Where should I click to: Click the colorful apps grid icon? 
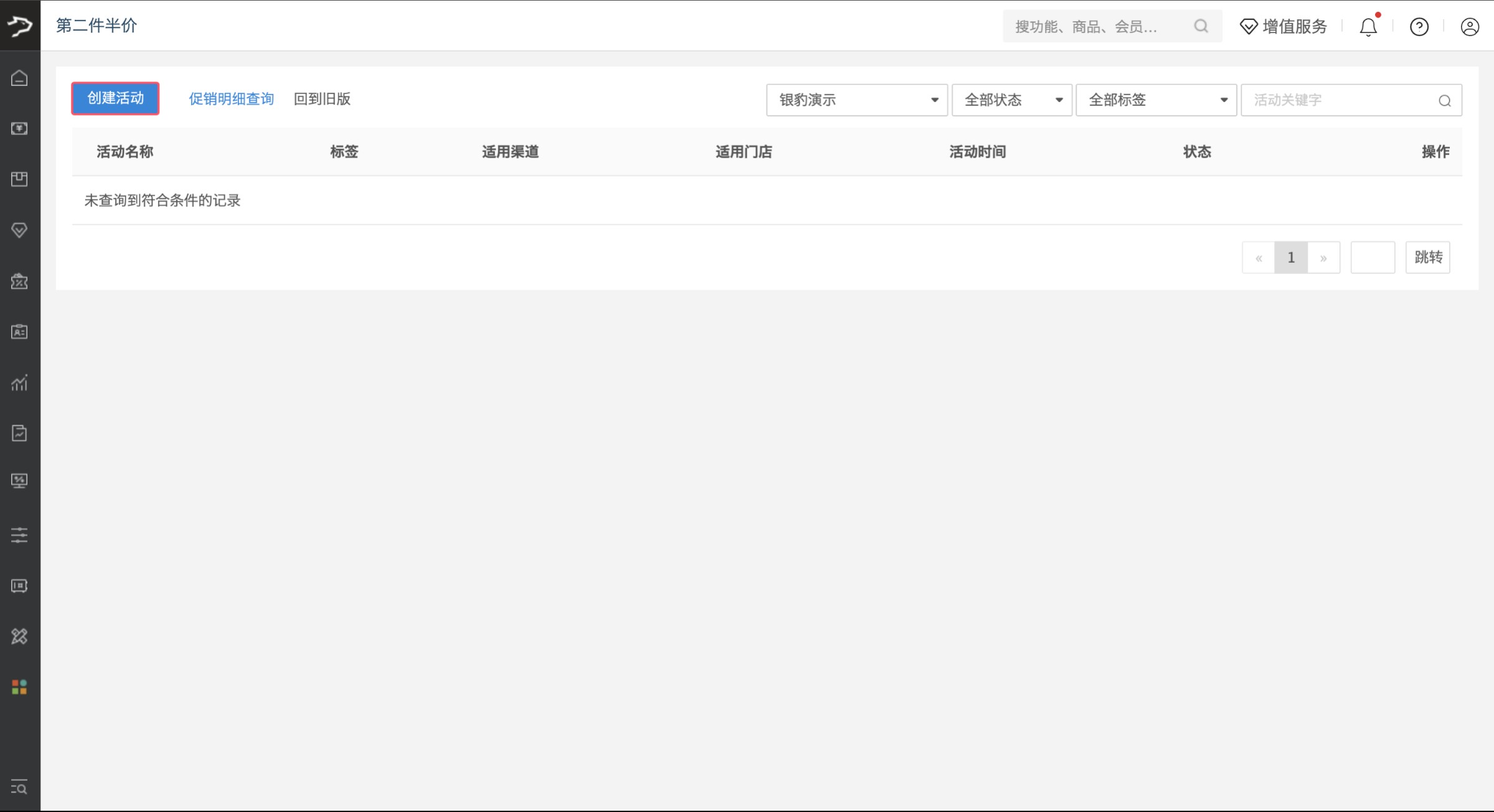19,687
